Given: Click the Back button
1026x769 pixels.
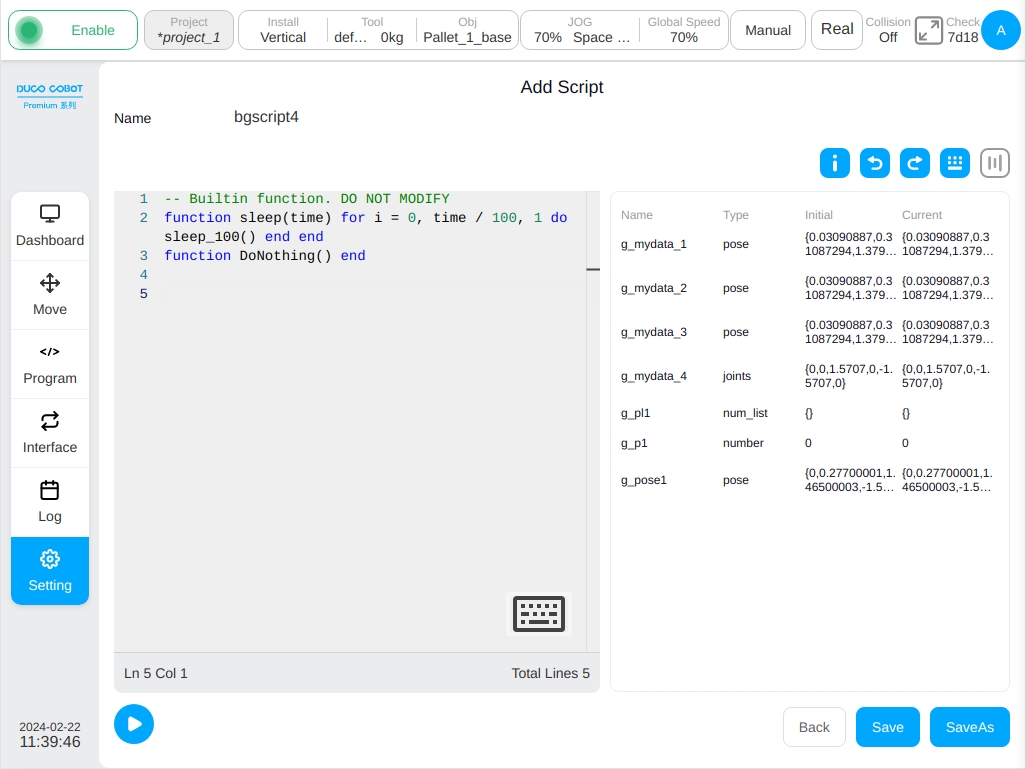Looking at the screenshot, I should tap(814, 727).
